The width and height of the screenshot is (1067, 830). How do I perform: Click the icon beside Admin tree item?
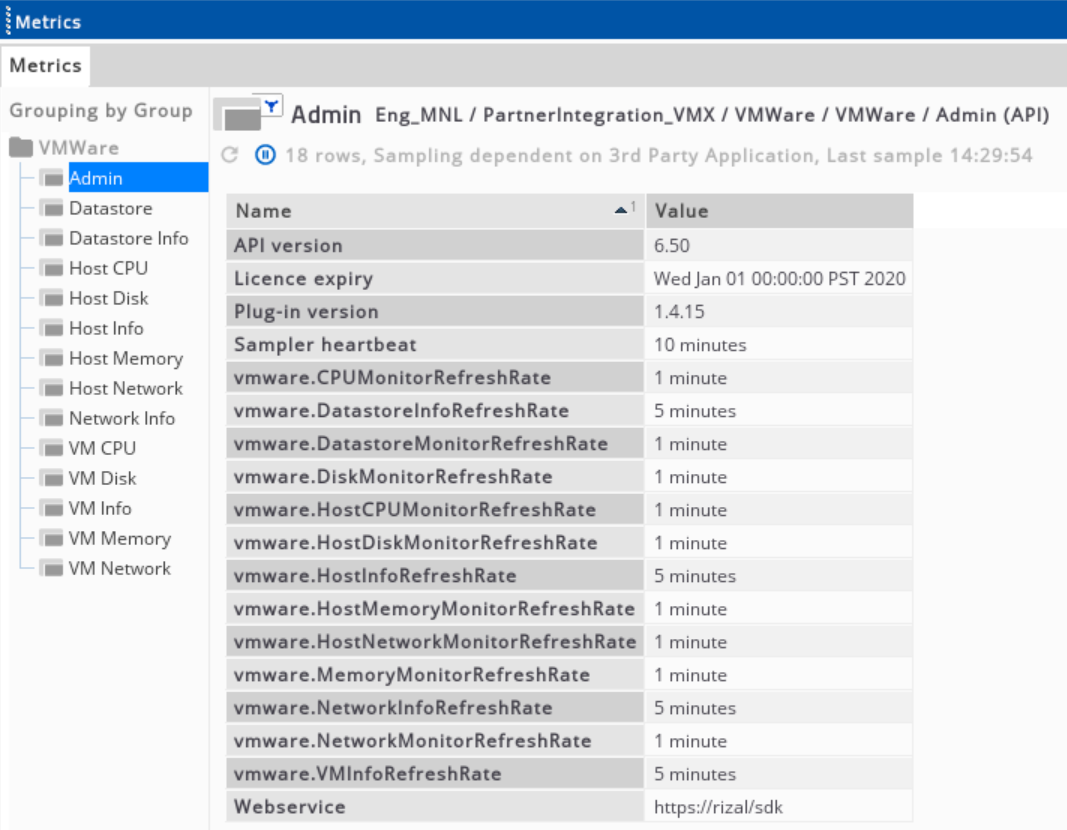point(52,178)
